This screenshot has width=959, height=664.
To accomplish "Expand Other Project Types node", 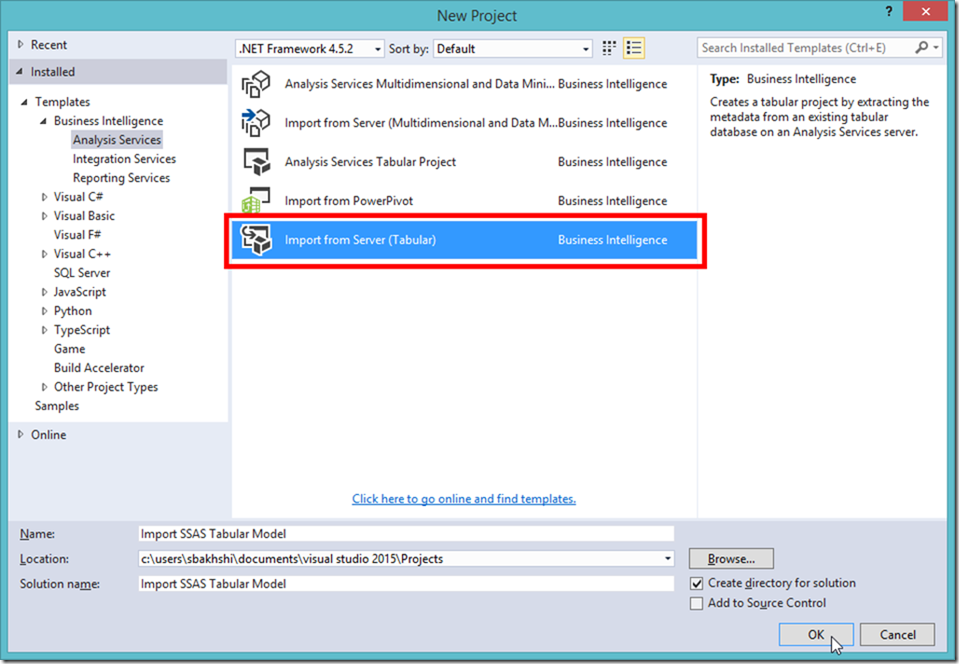I will click(x=44, y=386).
